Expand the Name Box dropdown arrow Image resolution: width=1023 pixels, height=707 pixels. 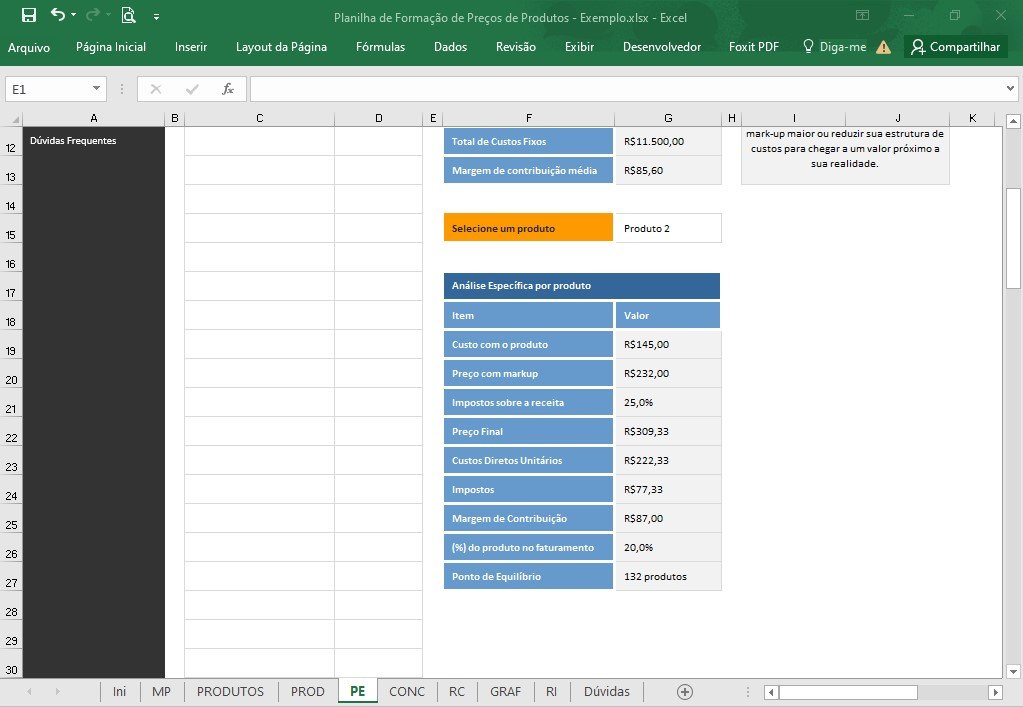[96, 89]
